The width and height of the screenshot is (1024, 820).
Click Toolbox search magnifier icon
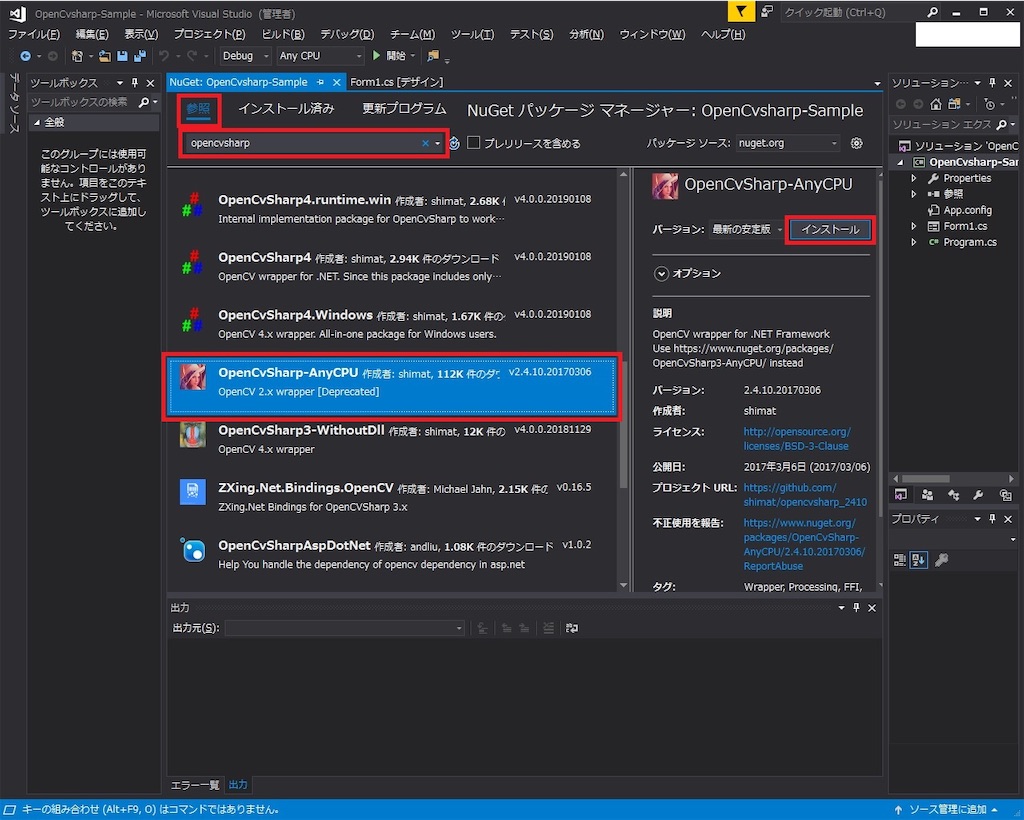point(144,102)
